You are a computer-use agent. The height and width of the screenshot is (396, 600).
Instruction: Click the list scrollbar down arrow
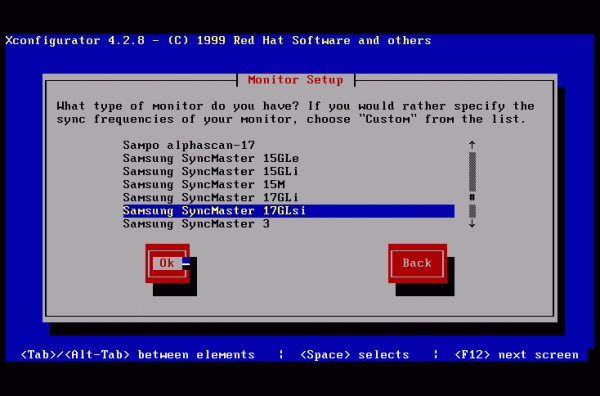point(472,223)
